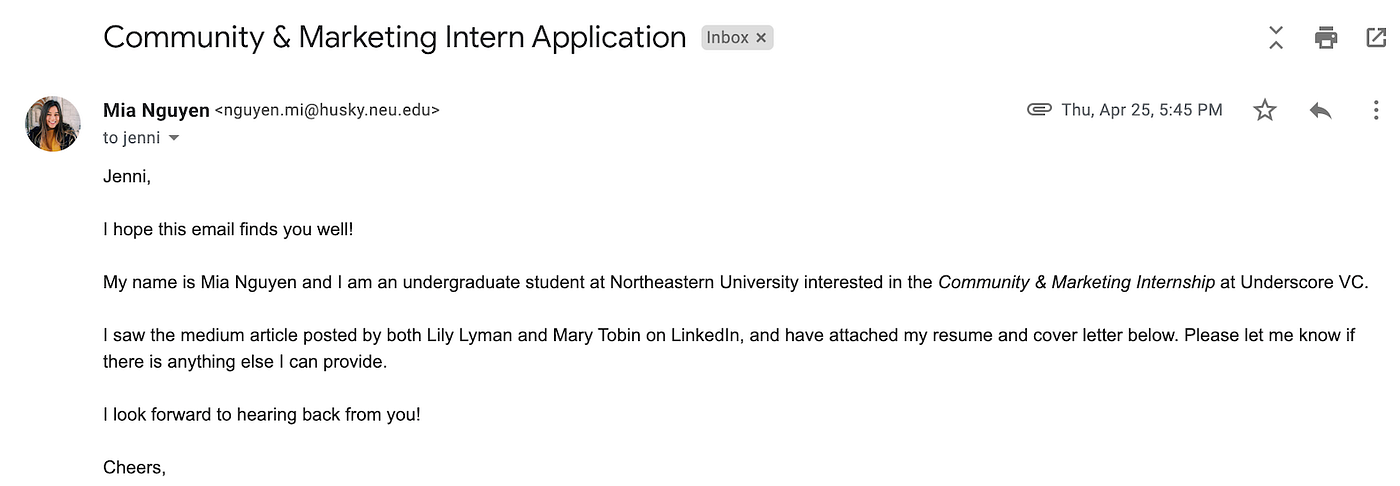Click the expand/collapse all messages icon

click(1276, 38)
